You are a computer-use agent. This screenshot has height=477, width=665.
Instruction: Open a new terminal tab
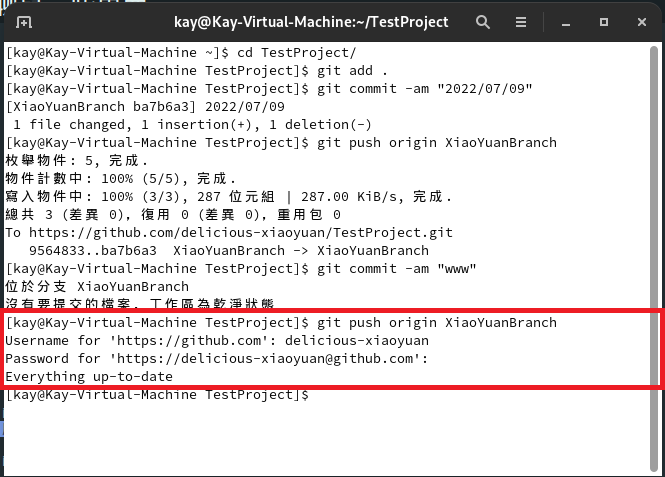[24, 21]
